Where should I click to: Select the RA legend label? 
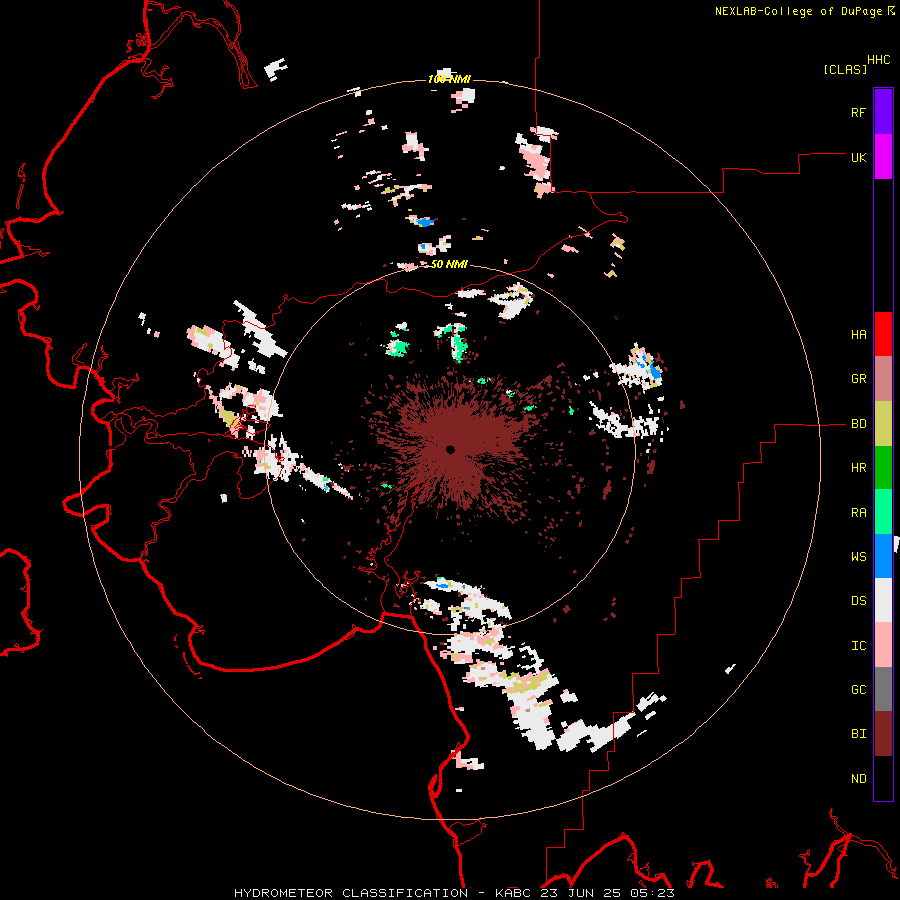click(858, 512)
